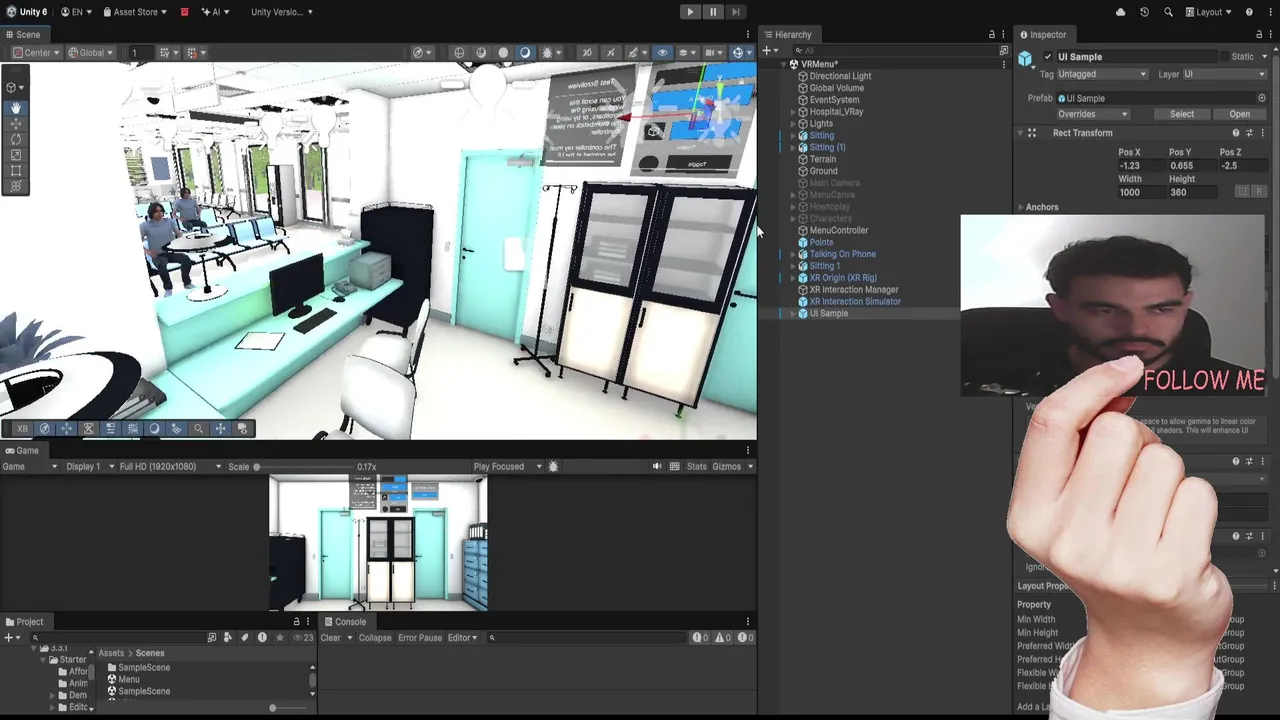This screenshot has height=720, width=1280.
Task: Expand the Hospital_VRay object
Action: click(x=793, y=112)
